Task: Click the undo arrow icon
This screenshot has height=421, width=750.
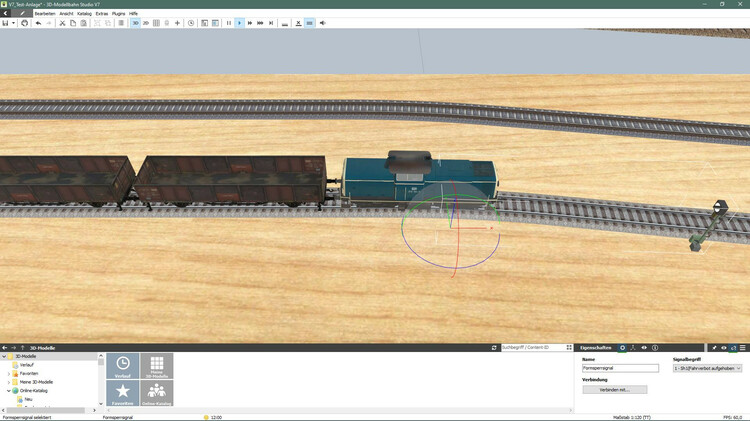Action: click(38, 23)
